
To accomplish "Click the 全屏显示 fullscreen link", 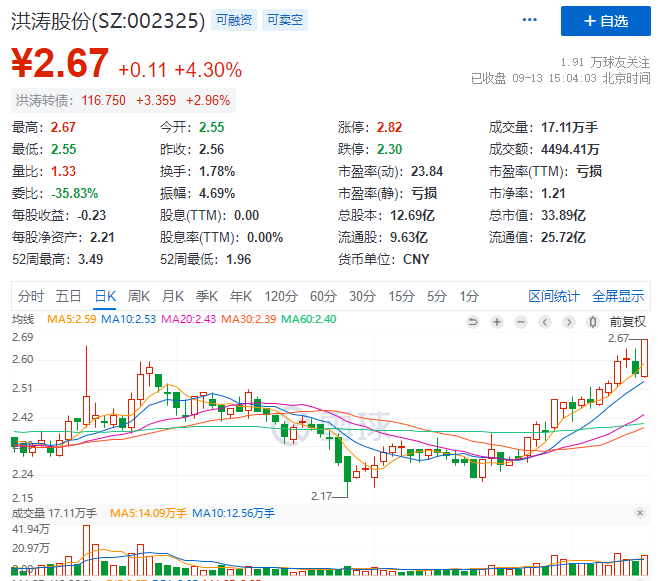I will [x=618, y=296].
